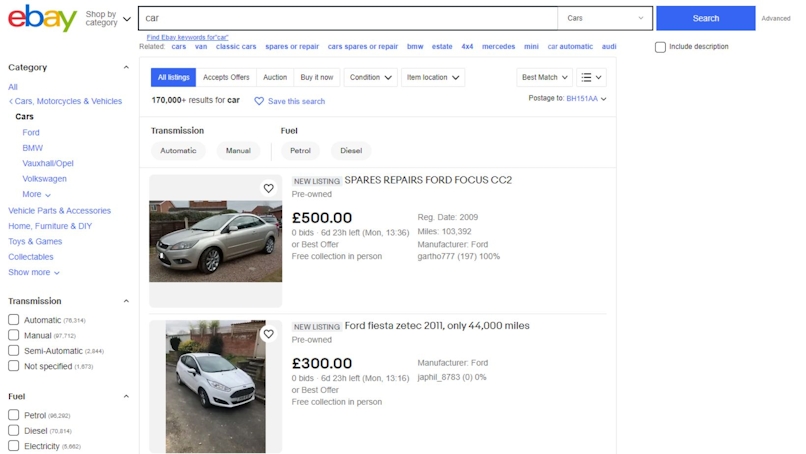Check Electricity fuel filter
The image size is (806, 454).
(x=14, y=446)
